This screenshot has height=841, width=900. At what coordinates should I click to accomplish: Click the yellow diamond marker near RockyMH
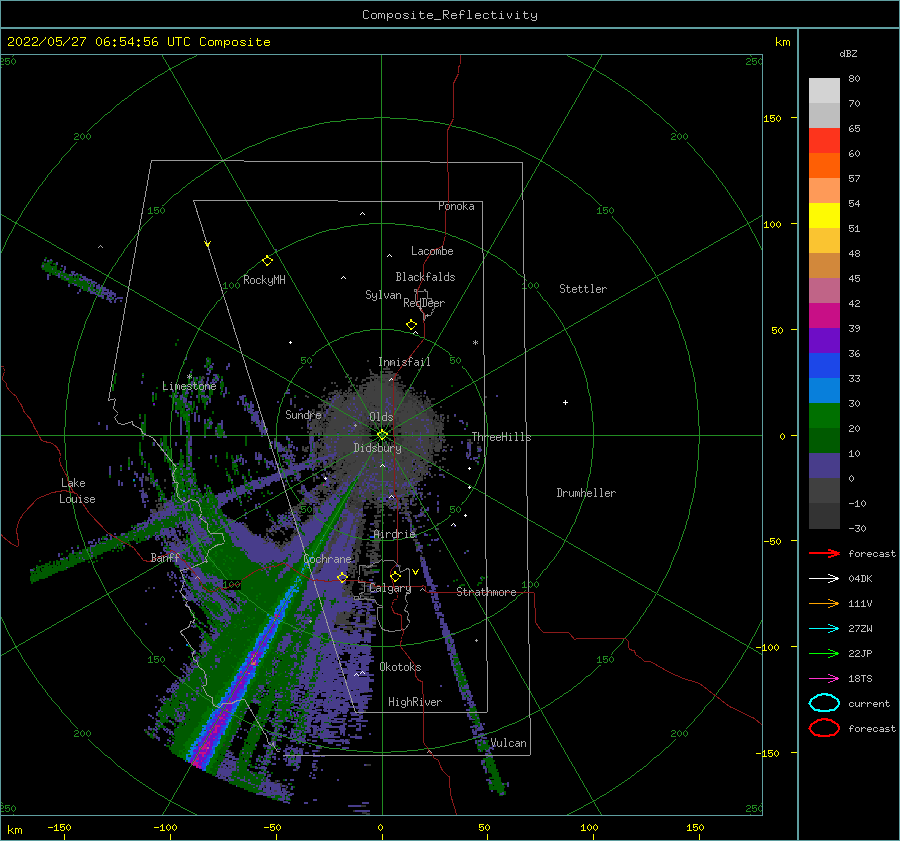[267, 261]
